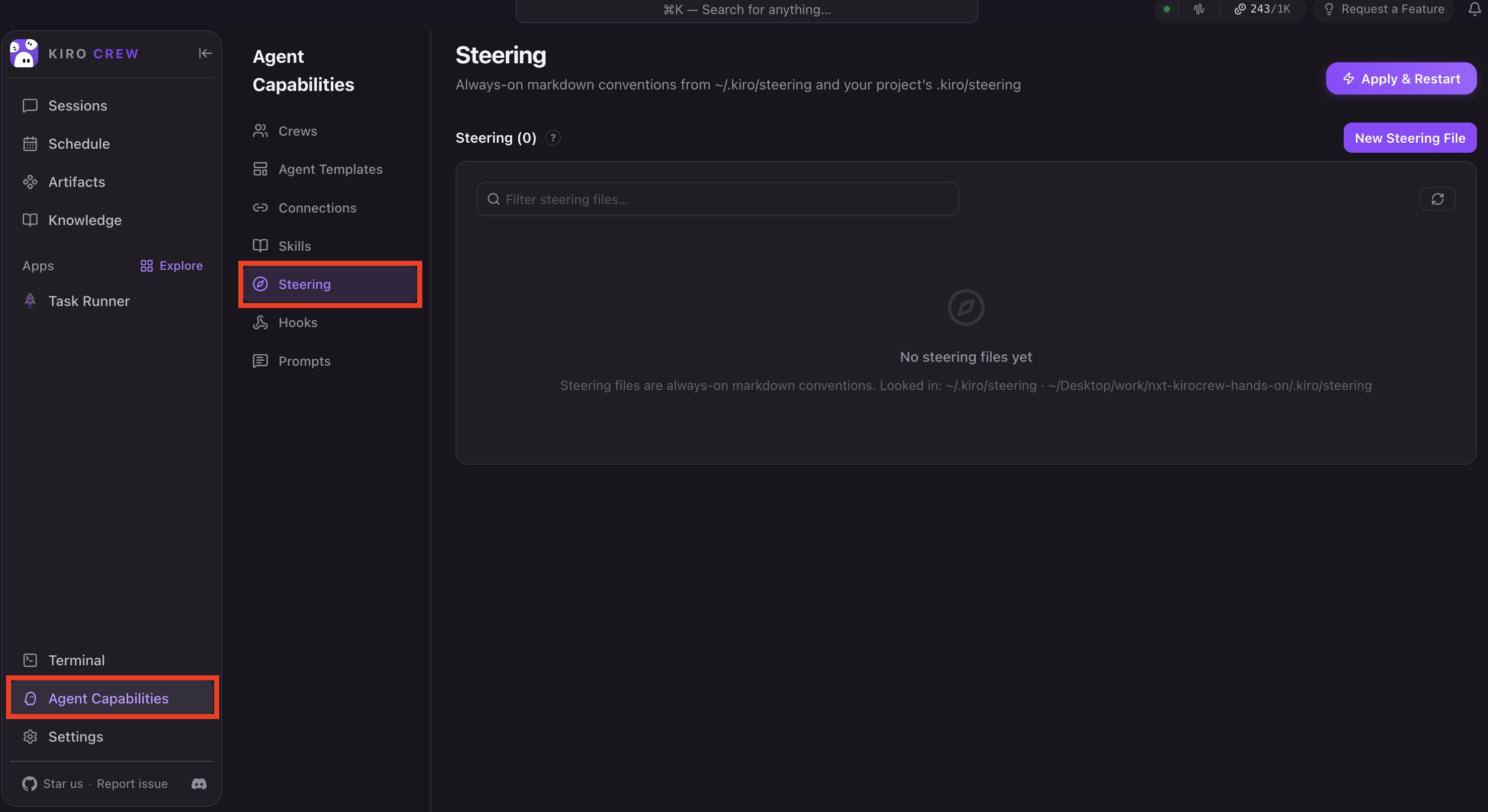Click the Apply & Restart button
1488x812 pixels.
[x=1401, y=78]
